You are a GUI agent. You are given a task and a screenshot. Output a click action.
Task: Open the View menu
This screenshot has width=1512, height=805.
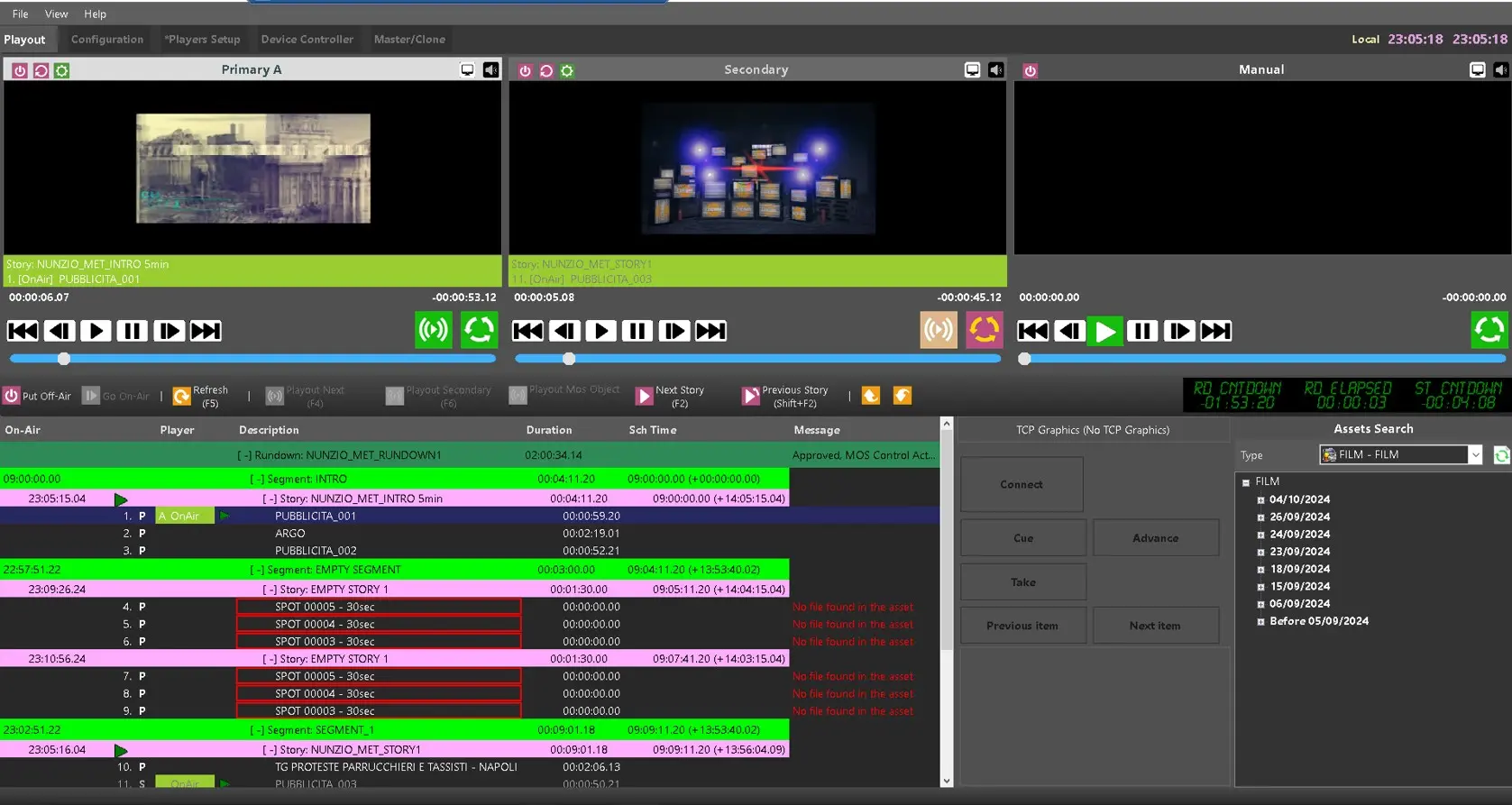tap(57, 14)
